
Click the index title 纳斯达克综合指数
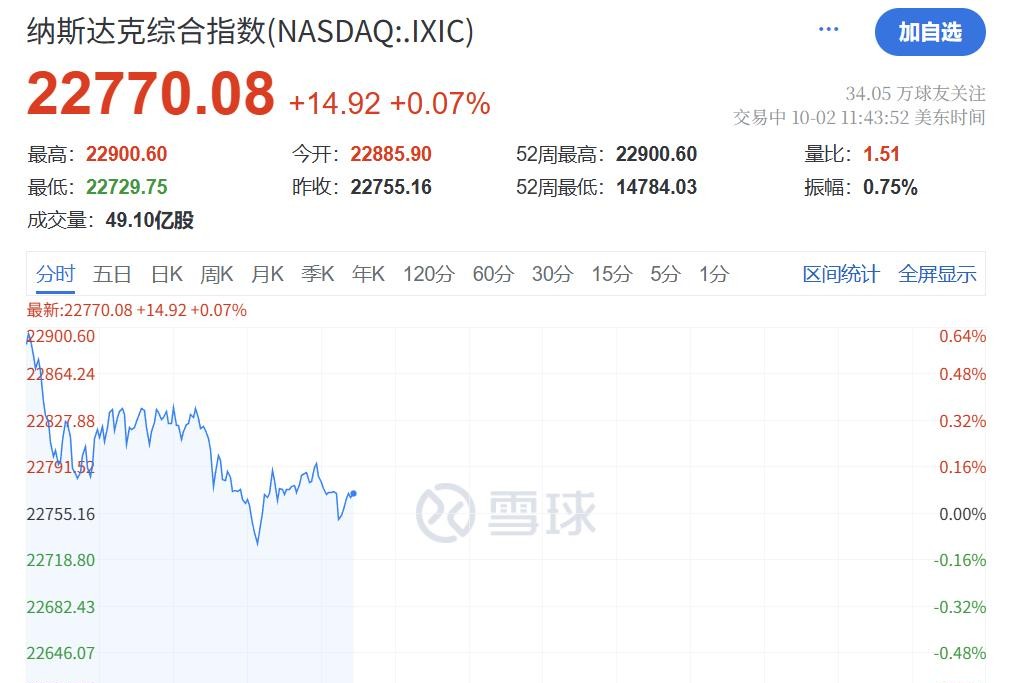tap(146, 31)
